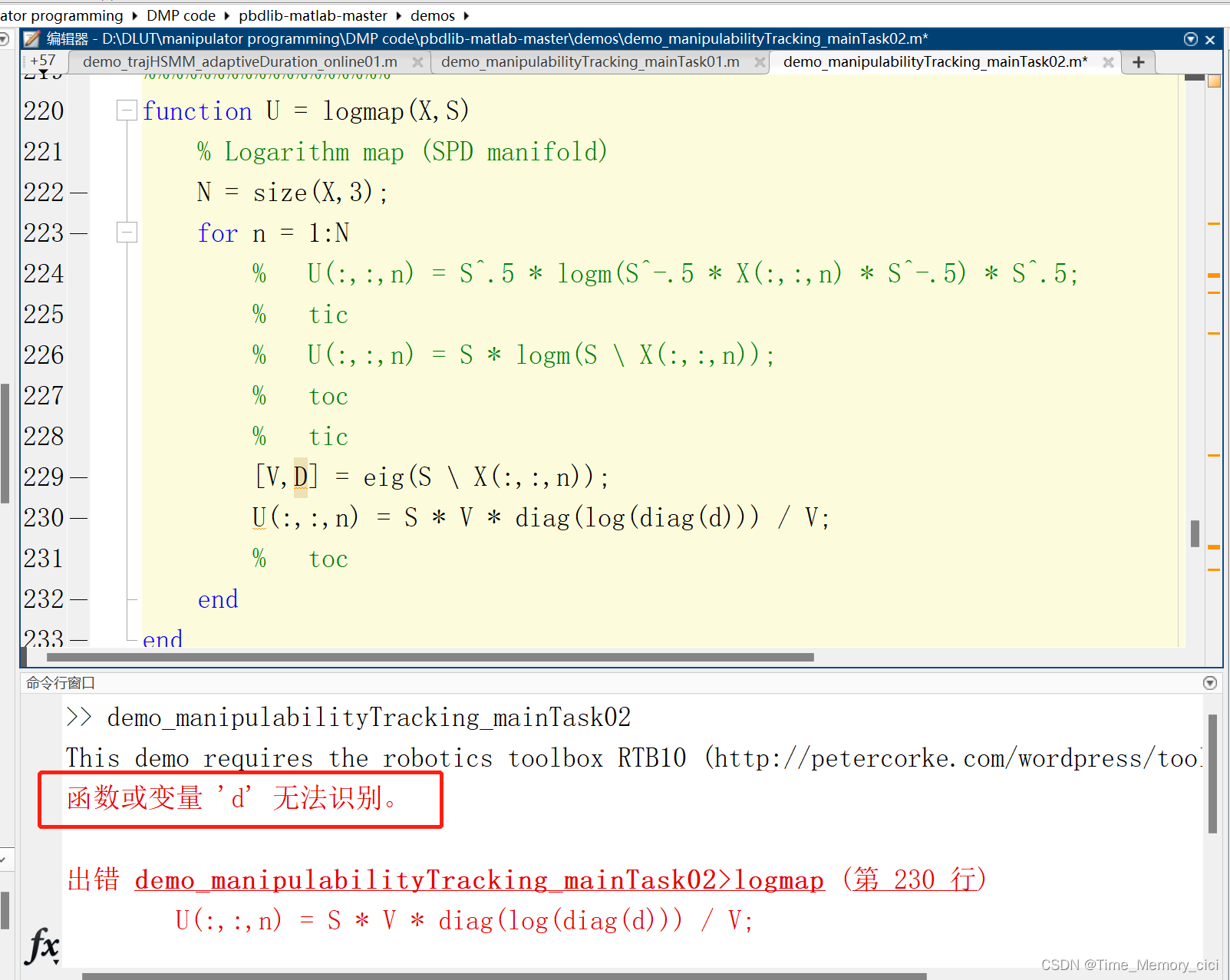Open the demos breadcrumb dropdown arrow
The image size is (1230, 980).
[467, 15]
